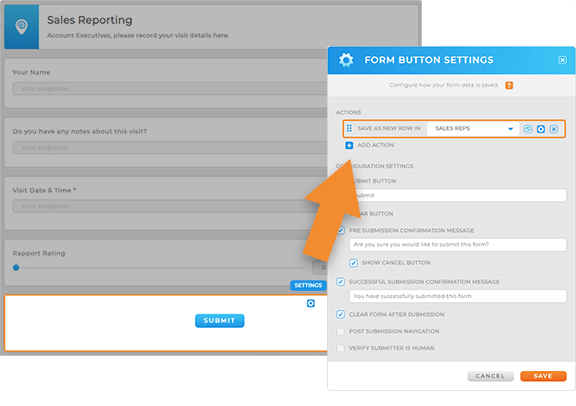Viewport: 576px width, 406px height.
Task: Click the Sales Reporting location pin icon
Action: point(22,27)
